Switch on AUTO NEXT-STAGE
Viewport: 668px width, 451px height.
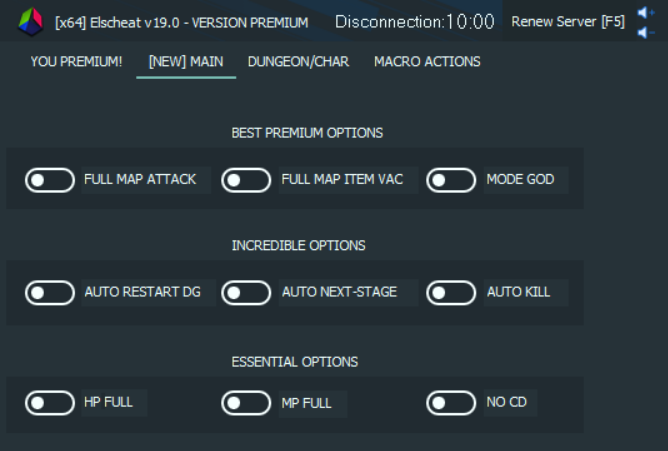pos(246,293)
